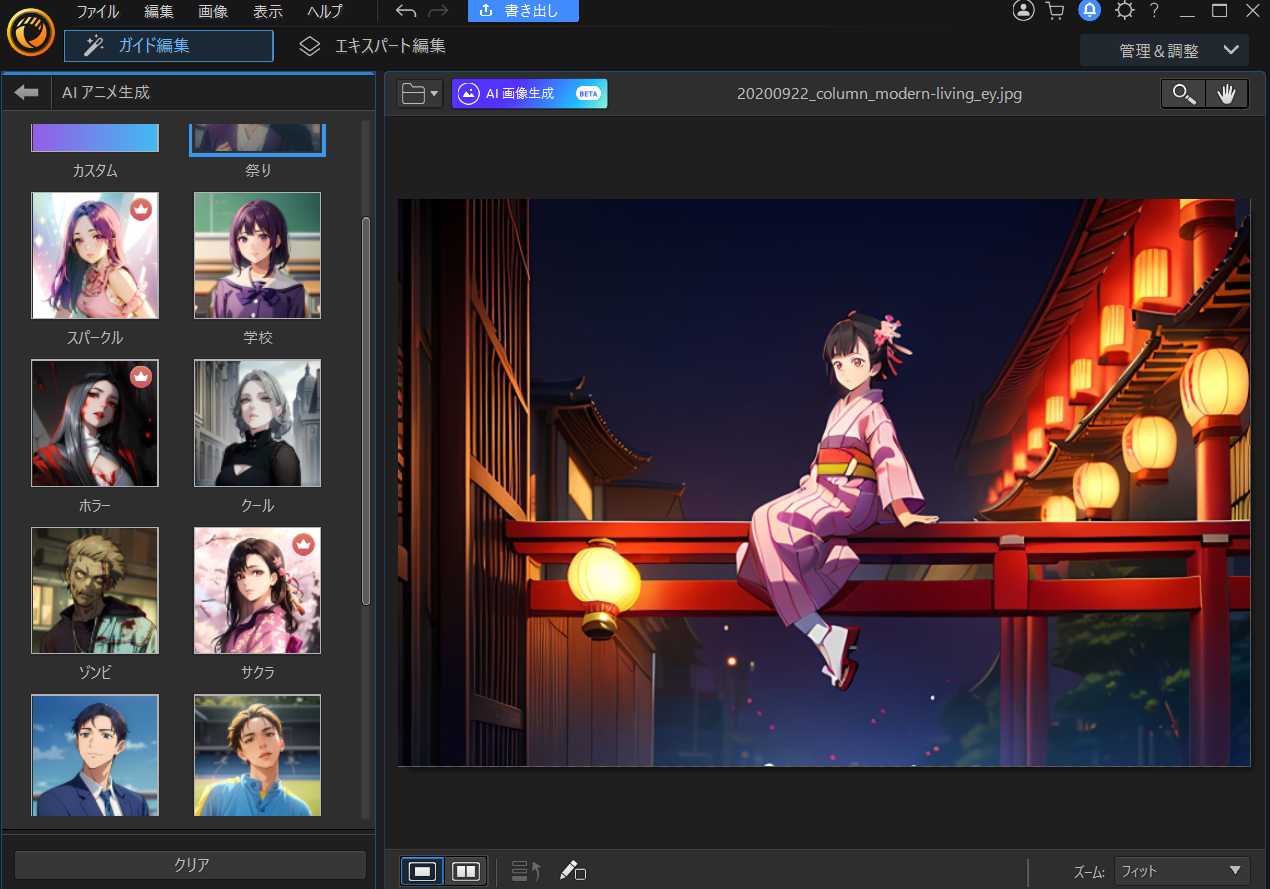Switch to single view display mode
Viewport: 1270px width, 889px height.
tap(421, 870)
